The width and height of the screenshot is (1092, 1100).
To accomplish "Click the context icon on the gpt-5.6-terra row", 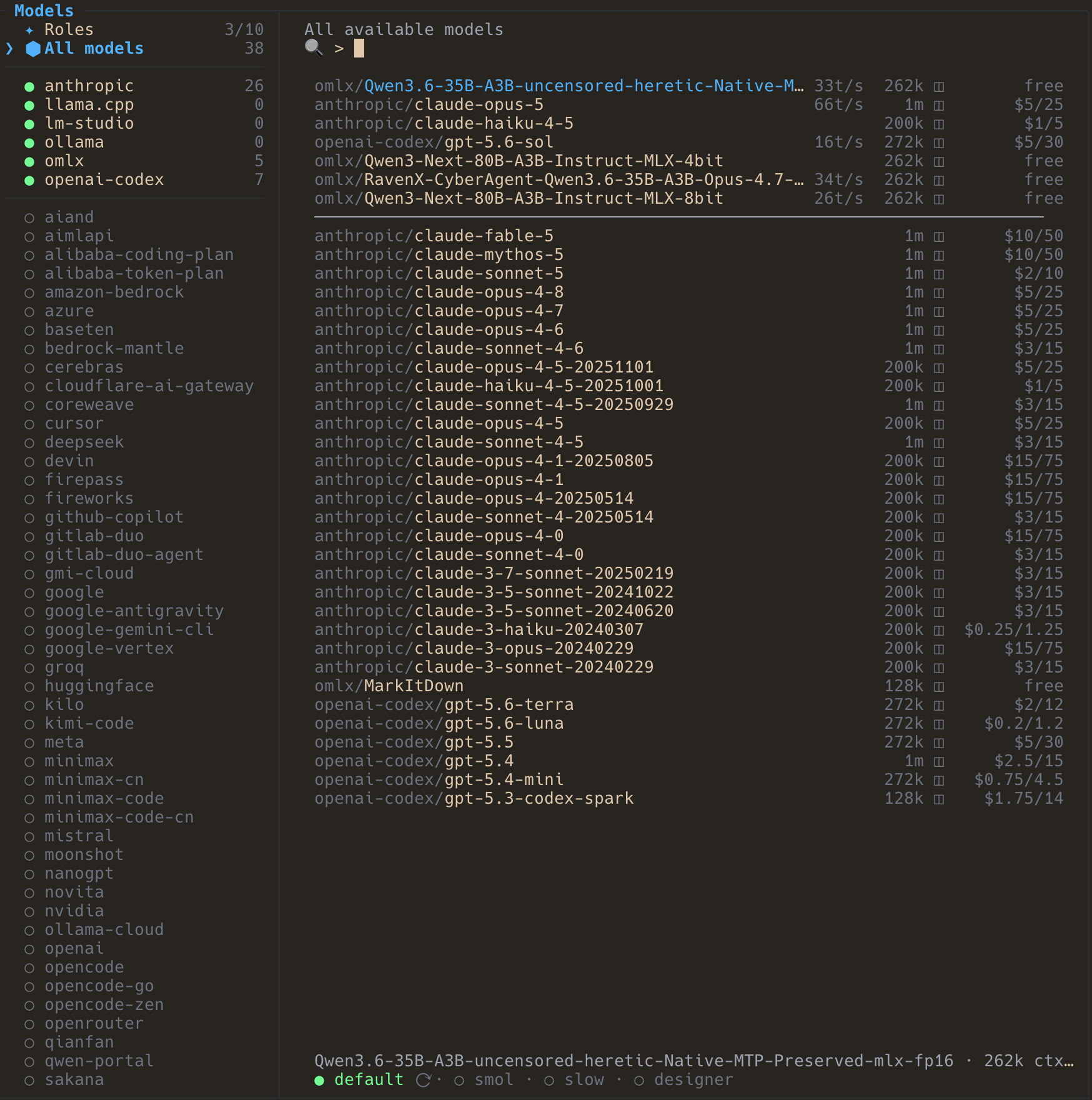I will pyautogui.click(x=939, y=705).
